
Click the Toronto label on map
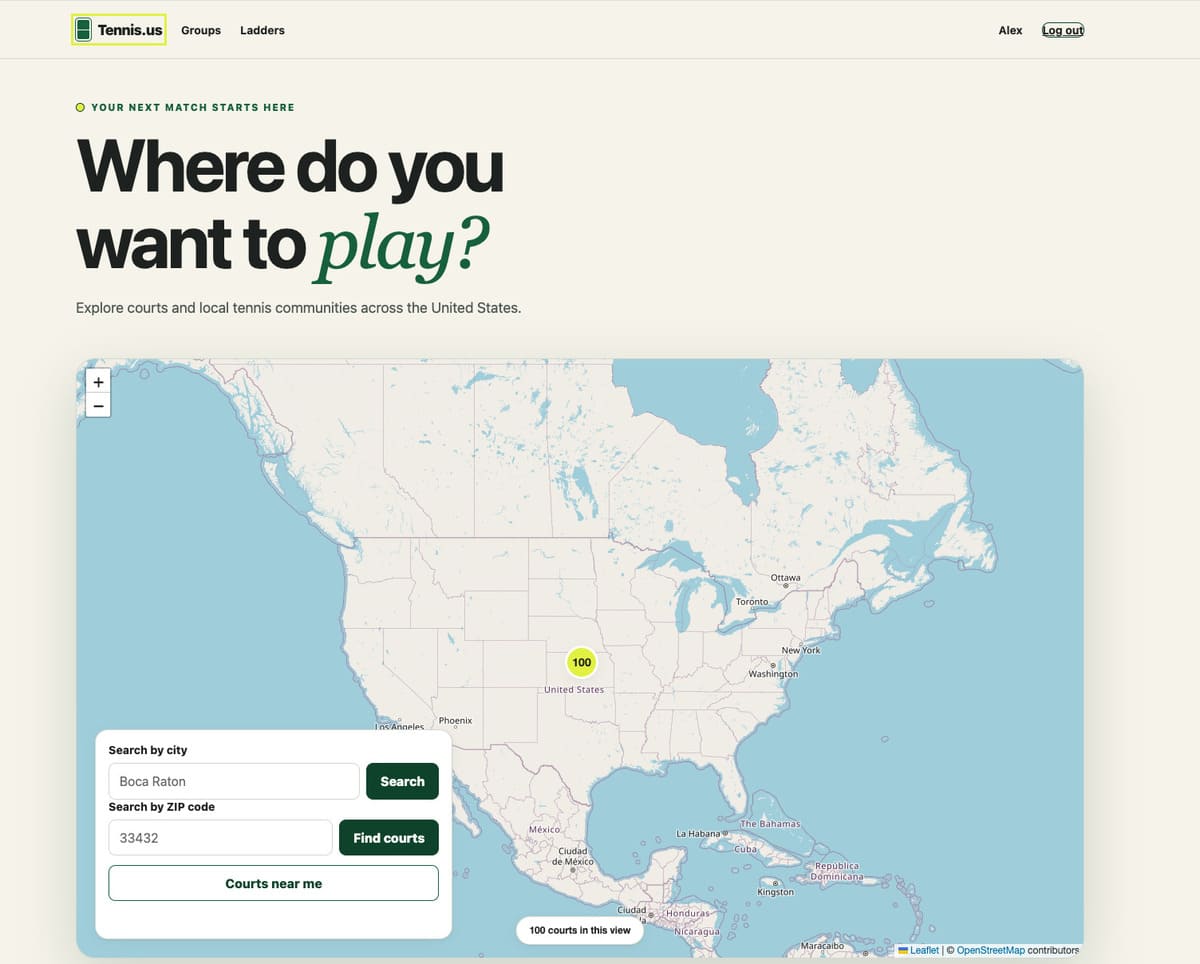click(x=752, y=601)
